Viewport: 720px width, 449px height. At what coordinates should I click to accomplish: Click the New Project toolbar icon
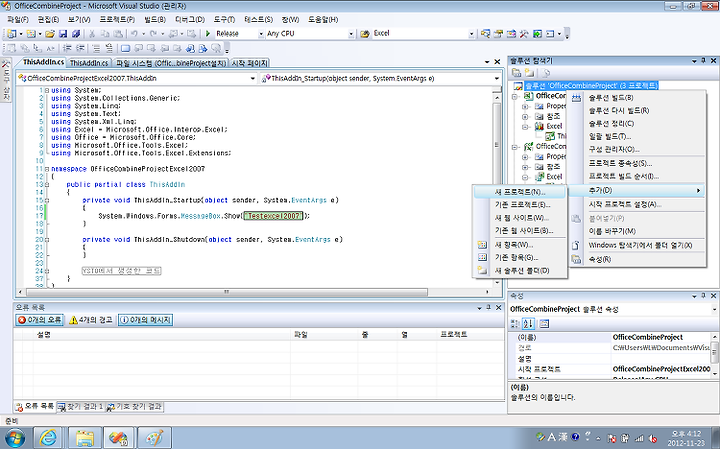(x=11, y=34)
